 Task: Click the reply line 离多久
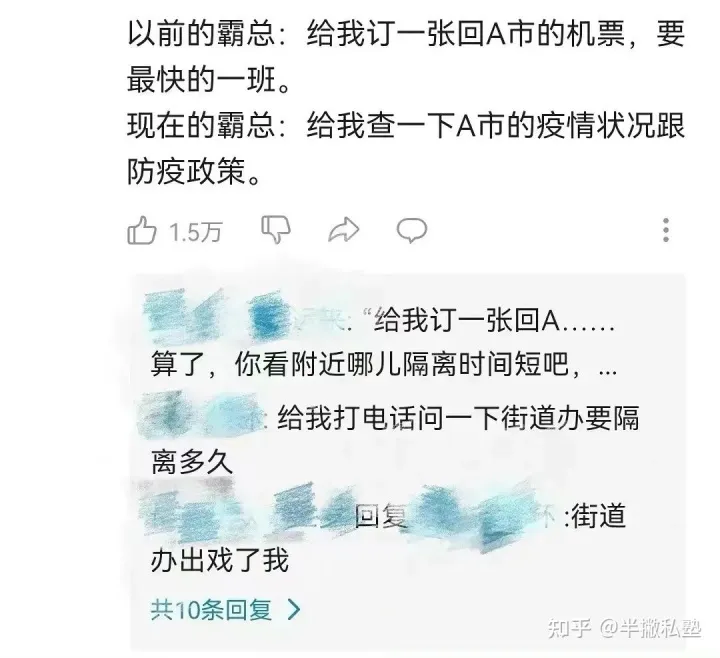click(192, 461)
